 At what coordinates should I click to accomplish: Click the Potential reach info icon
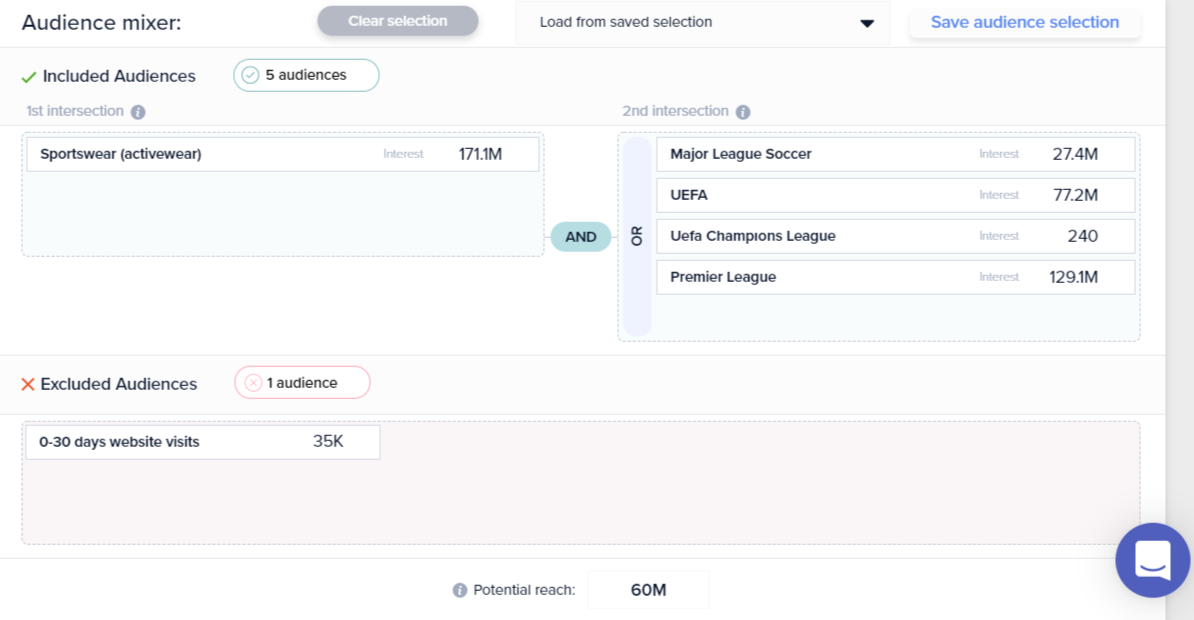point(460,590)
